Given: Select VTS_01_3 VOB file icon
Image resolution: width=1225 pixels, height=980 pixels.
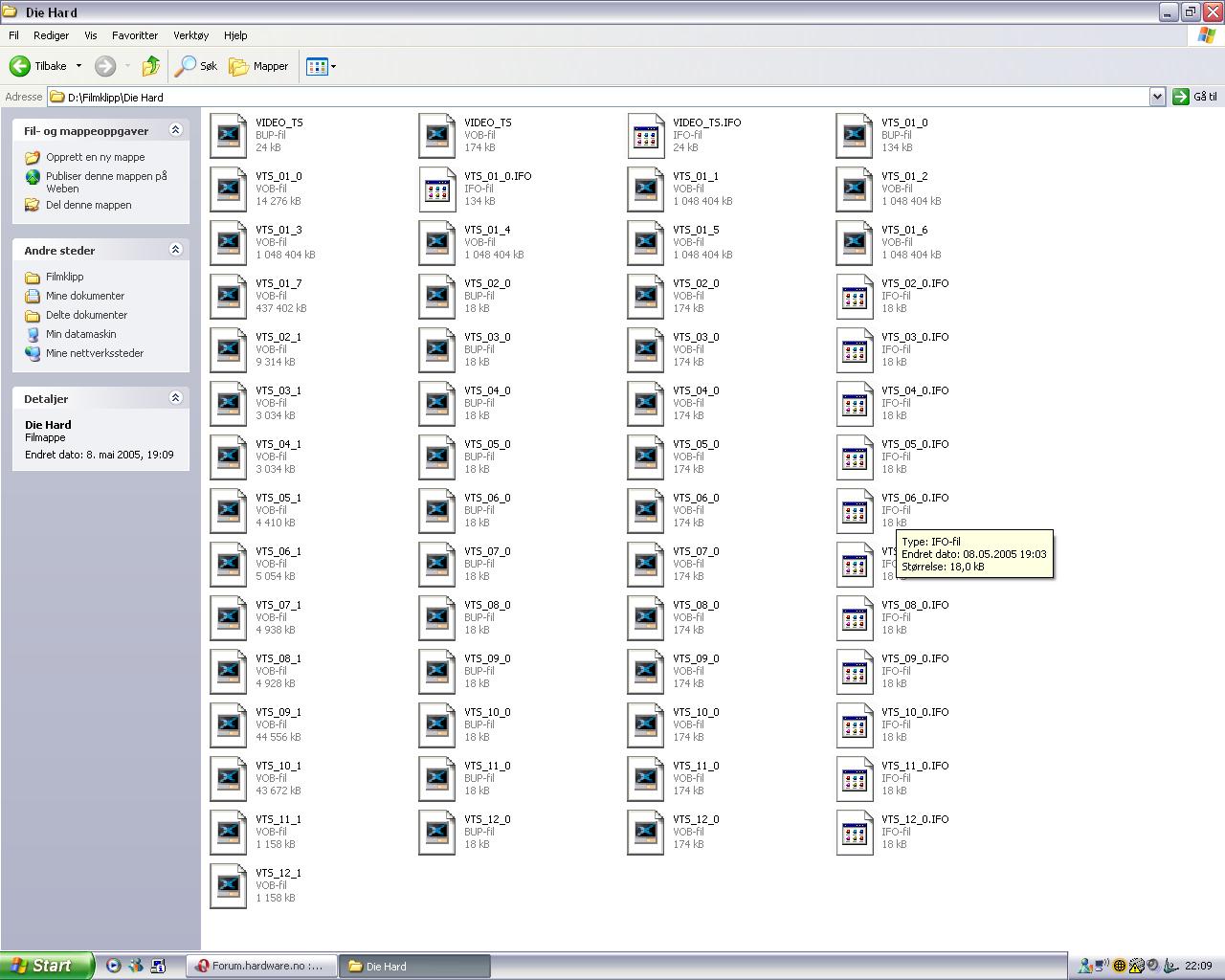Looking at the screenshot, I should pos(229,242).
